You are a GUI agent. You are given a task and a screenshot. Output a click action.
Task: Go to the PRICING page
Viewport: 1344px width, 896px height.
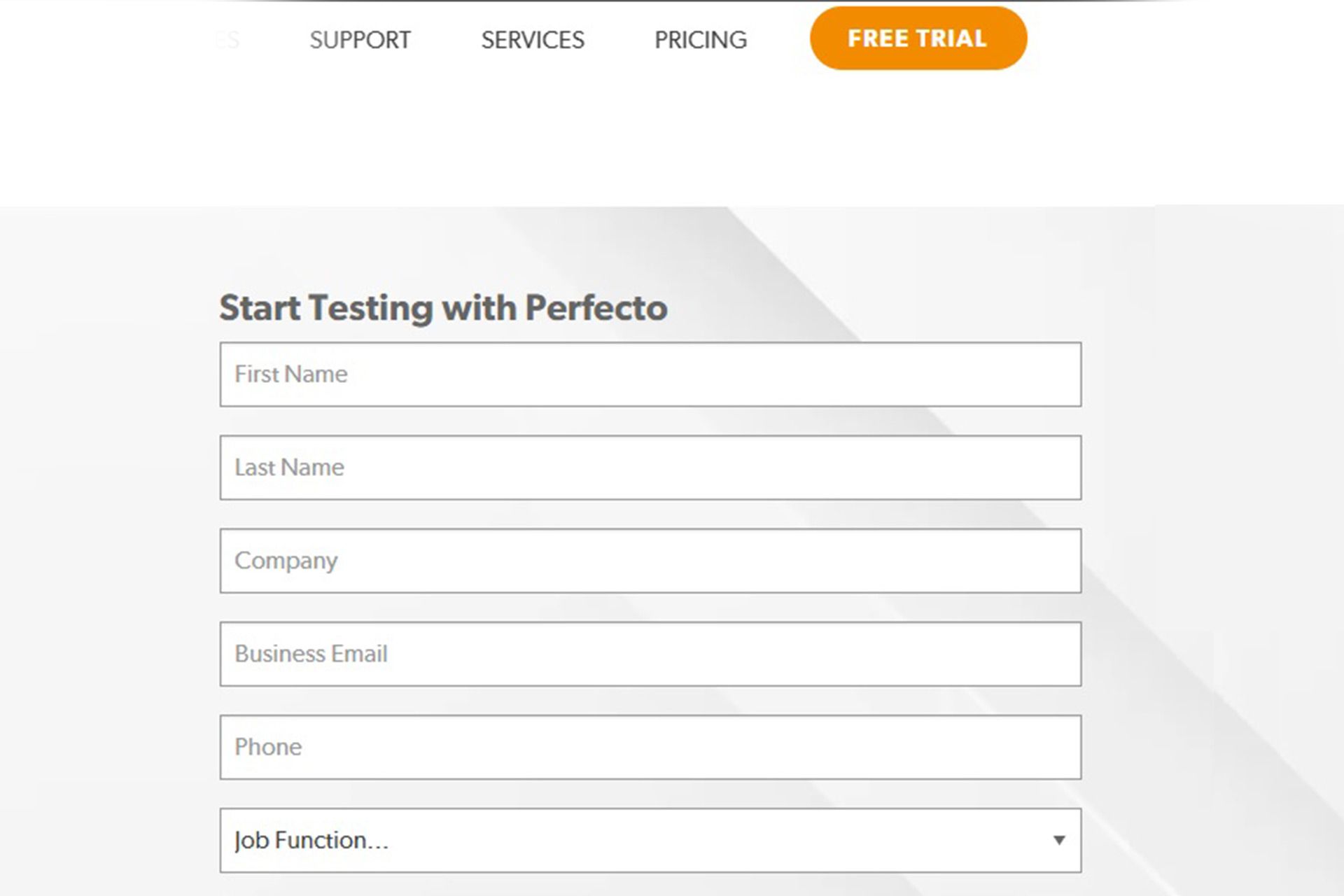701,40
